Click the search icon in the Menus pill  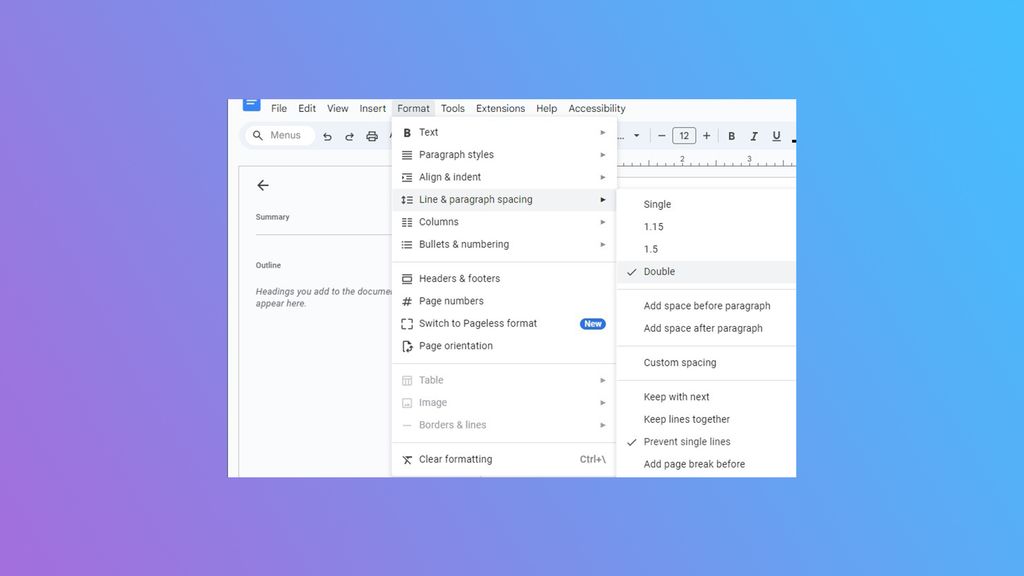point(259,134)
